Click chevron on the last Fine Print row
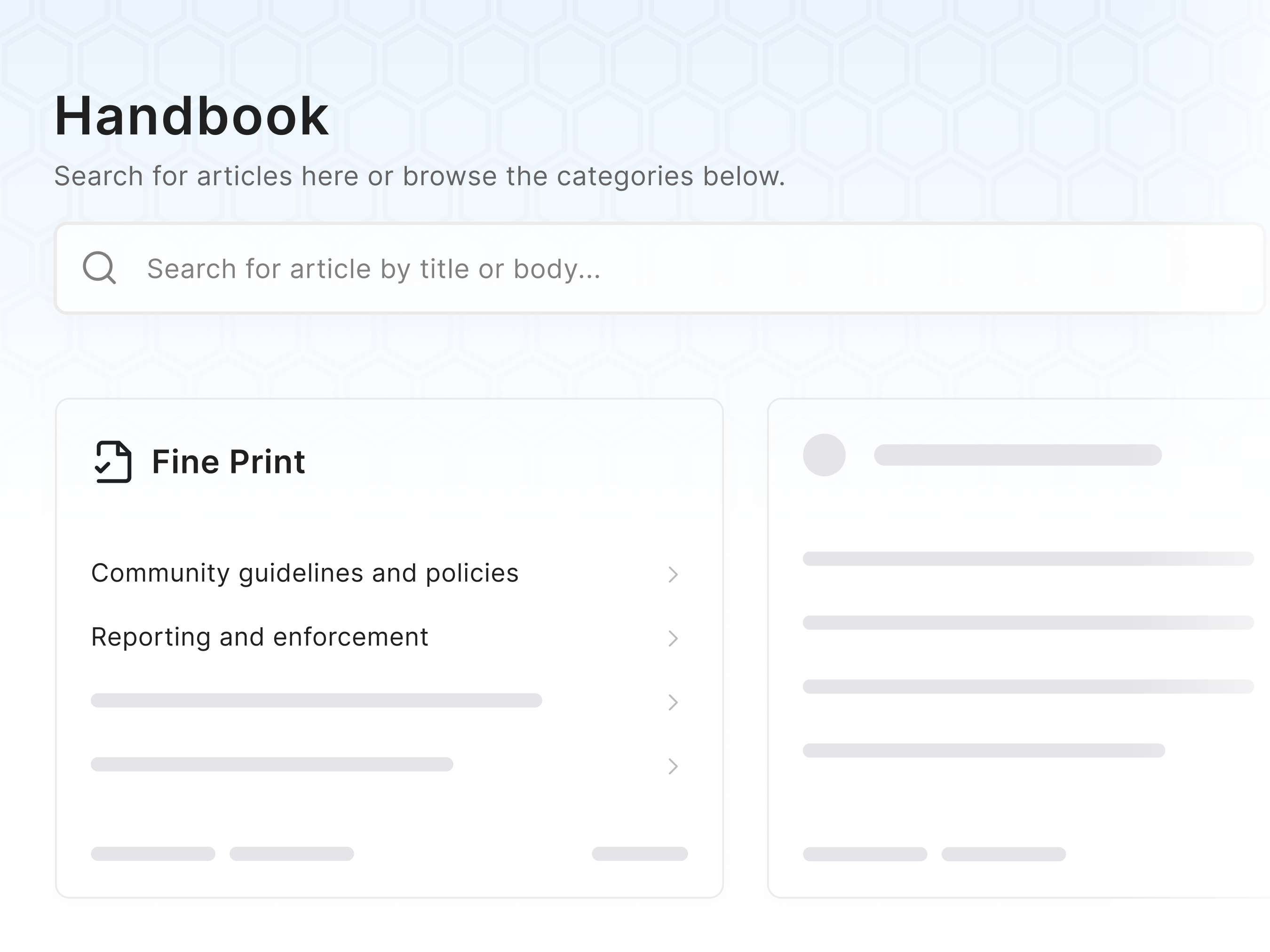1270x952 pixels. 673,766
